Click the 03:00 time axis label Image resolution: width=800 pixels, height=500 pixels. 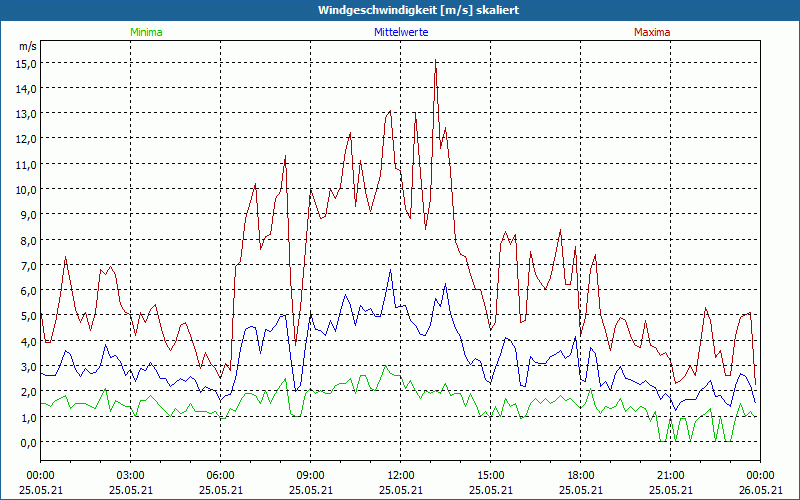131,476
